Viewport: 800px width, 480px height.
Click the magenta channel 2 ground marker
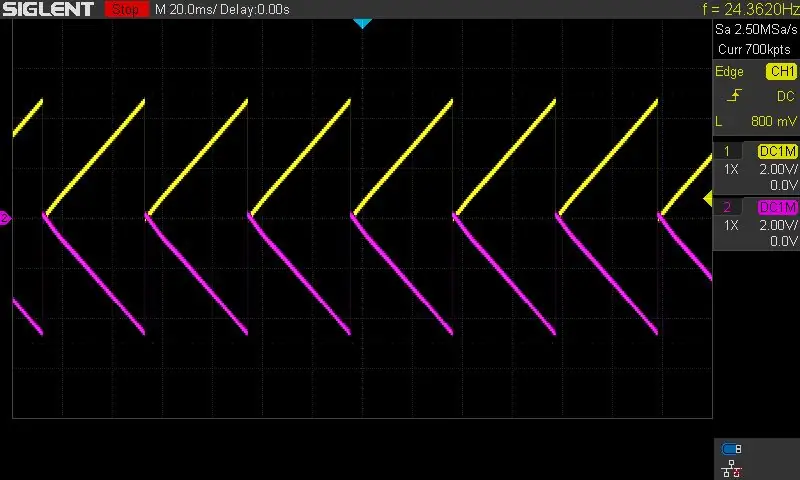coord(5,218)
